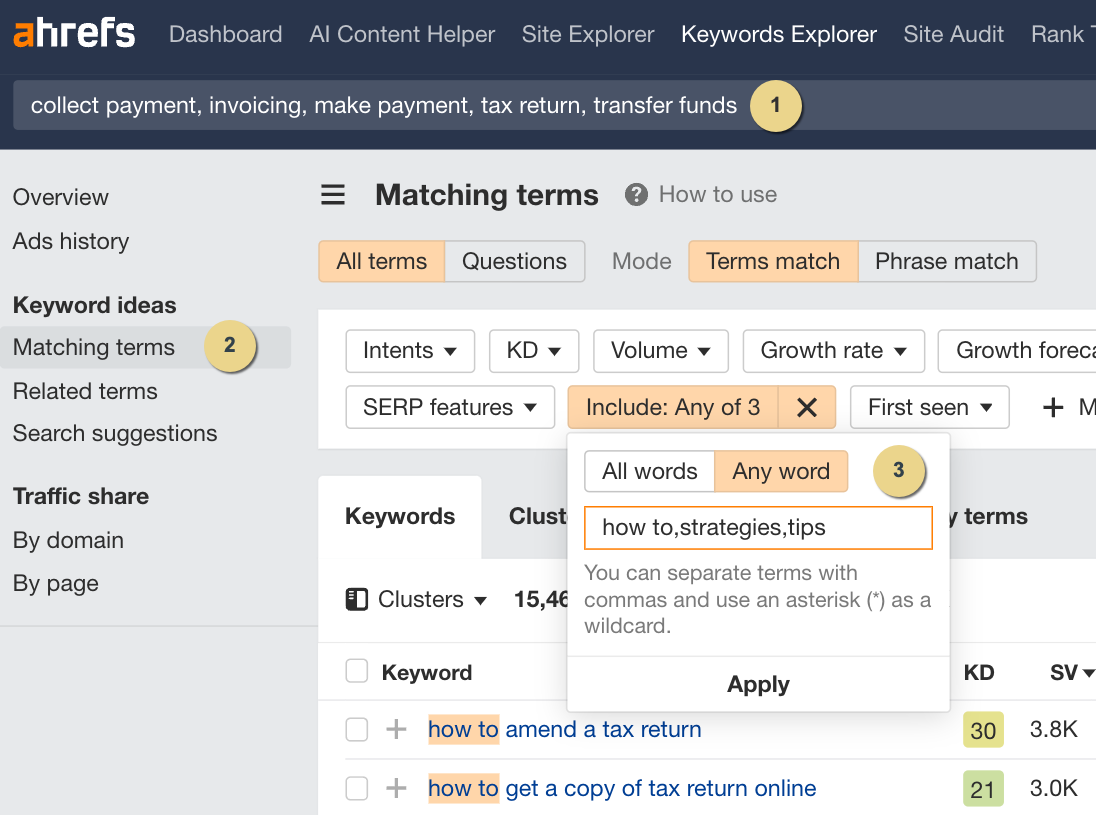Open the hamburger menu beside Matching terms
Viewport: 1096px width, 815px height.
coord(333,194)
